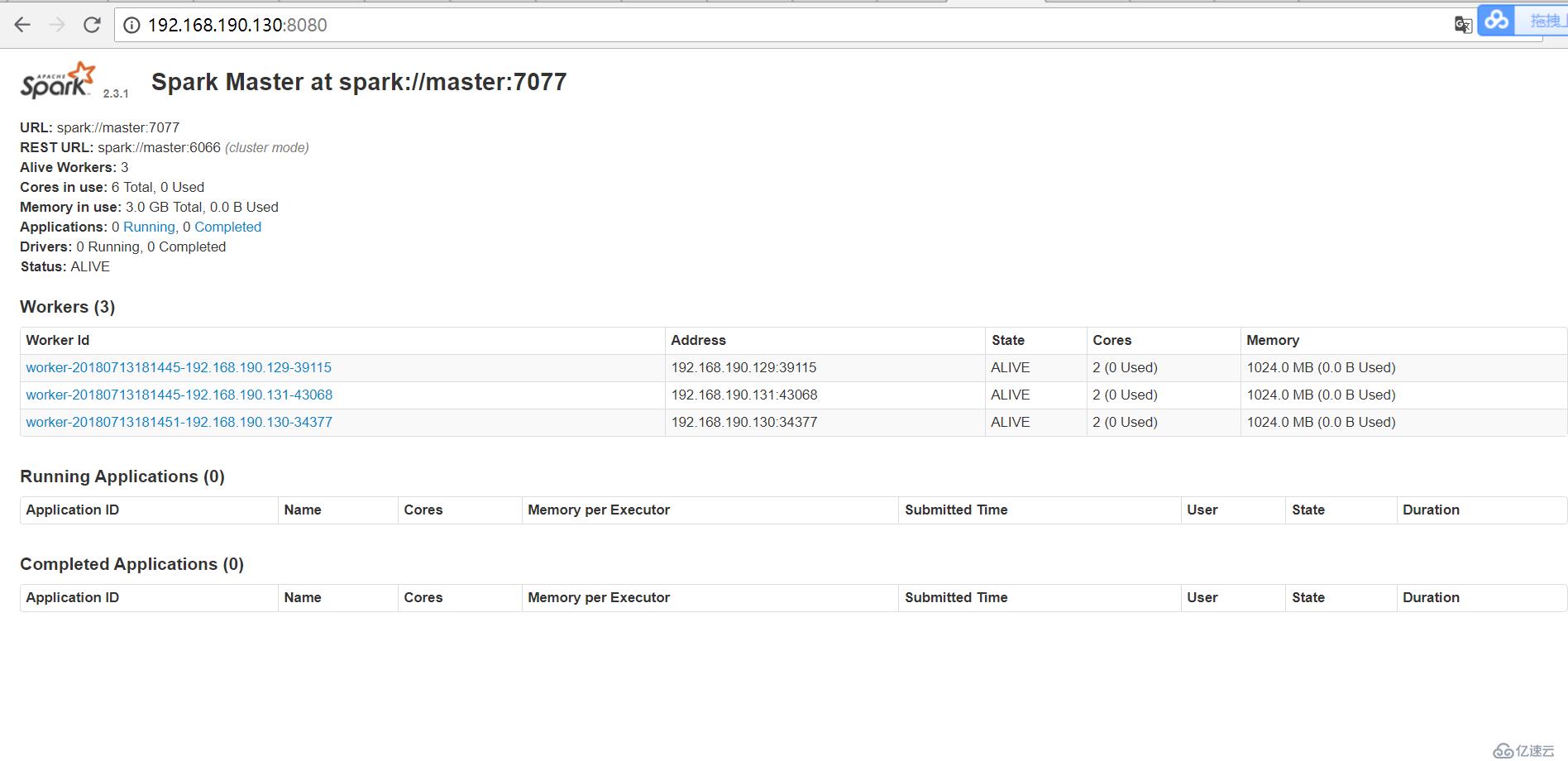Viewport: 1568px width, 761px height.
Task: View site info icon in address bar
Action: coord(131,26)
